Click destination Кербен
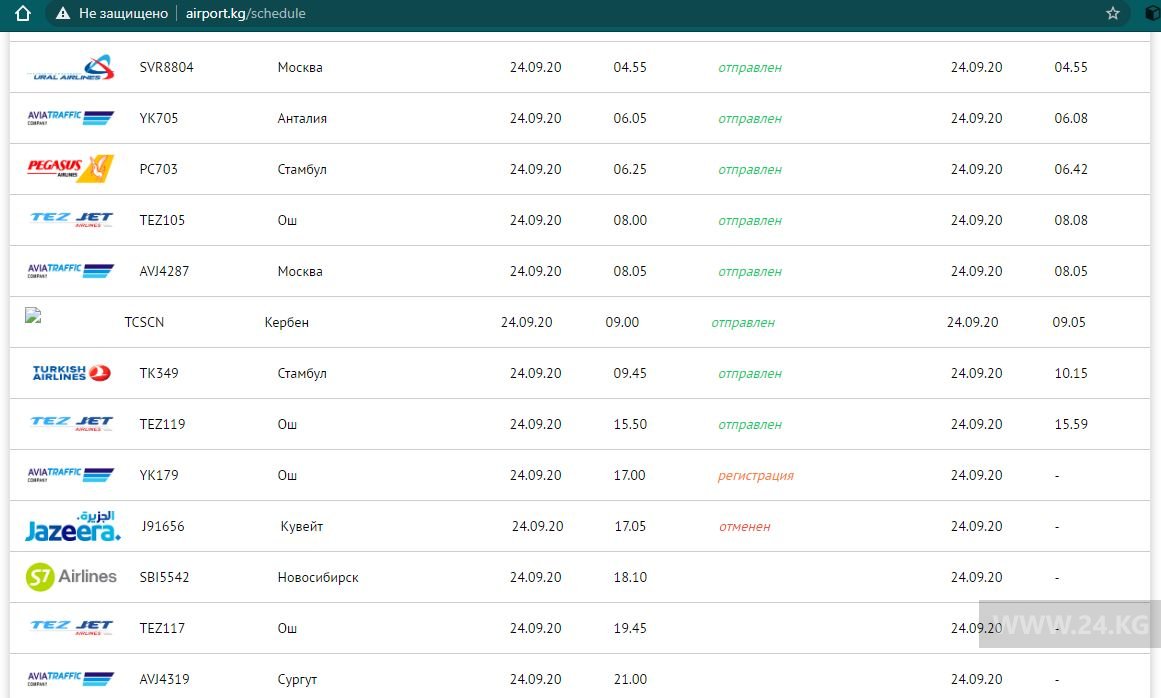Viewport: 1161px width, 698px height. pyautogui.click(x=286, y=323)
